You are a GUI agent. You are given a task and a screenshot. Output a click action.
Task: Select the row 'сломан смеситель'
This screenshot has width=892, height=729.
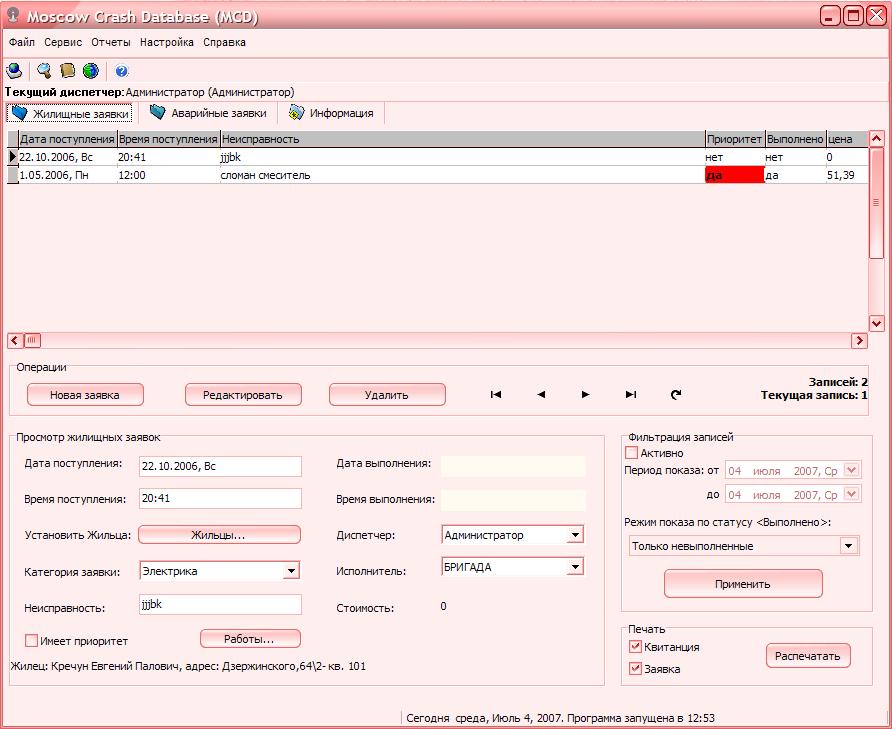[438, 175]
